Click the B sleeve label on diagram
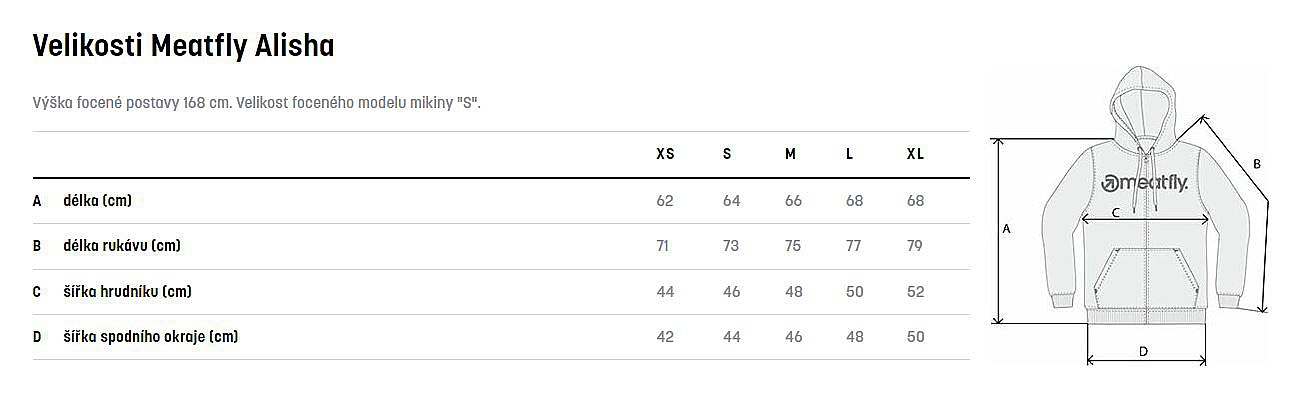This screenshot has height=402, width=1300. coord(1257,164)
